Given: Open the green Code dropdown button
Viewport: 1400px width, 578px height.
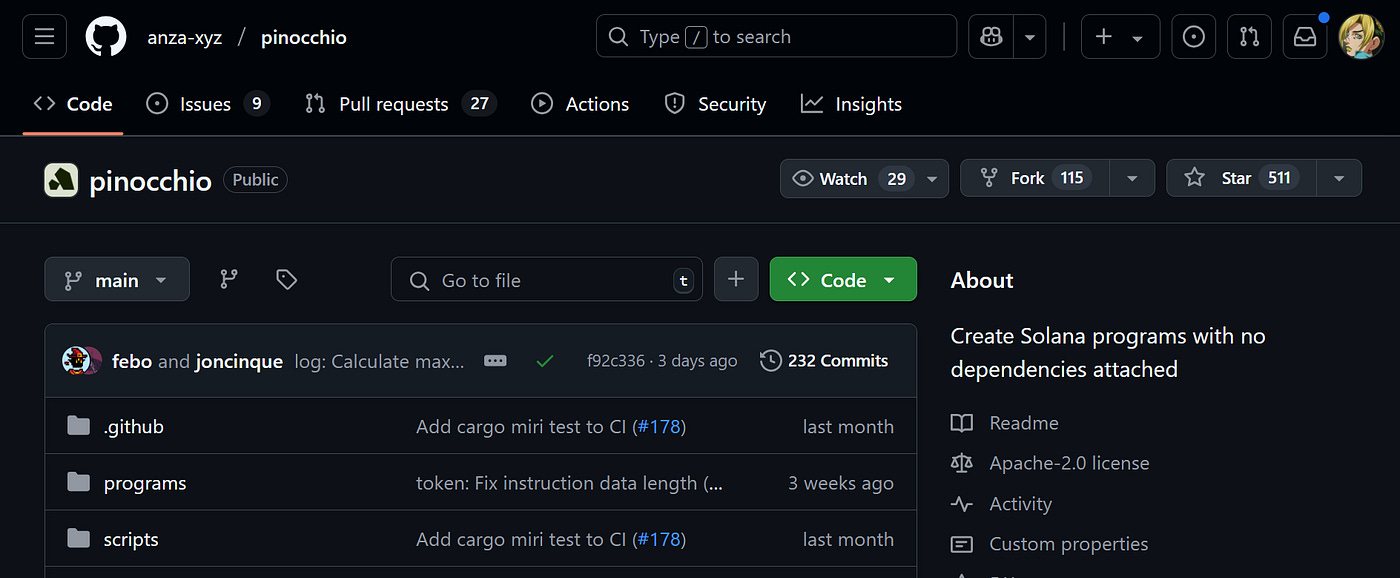Looking at the screenshot, I should coord(843,280).
